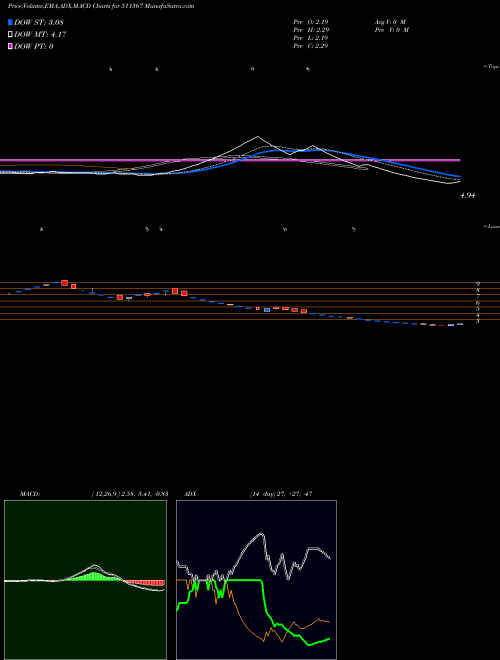Click the 'Pre H: 2.29' high value
This screenshot has width=500, height=660.
pos(311,30)
